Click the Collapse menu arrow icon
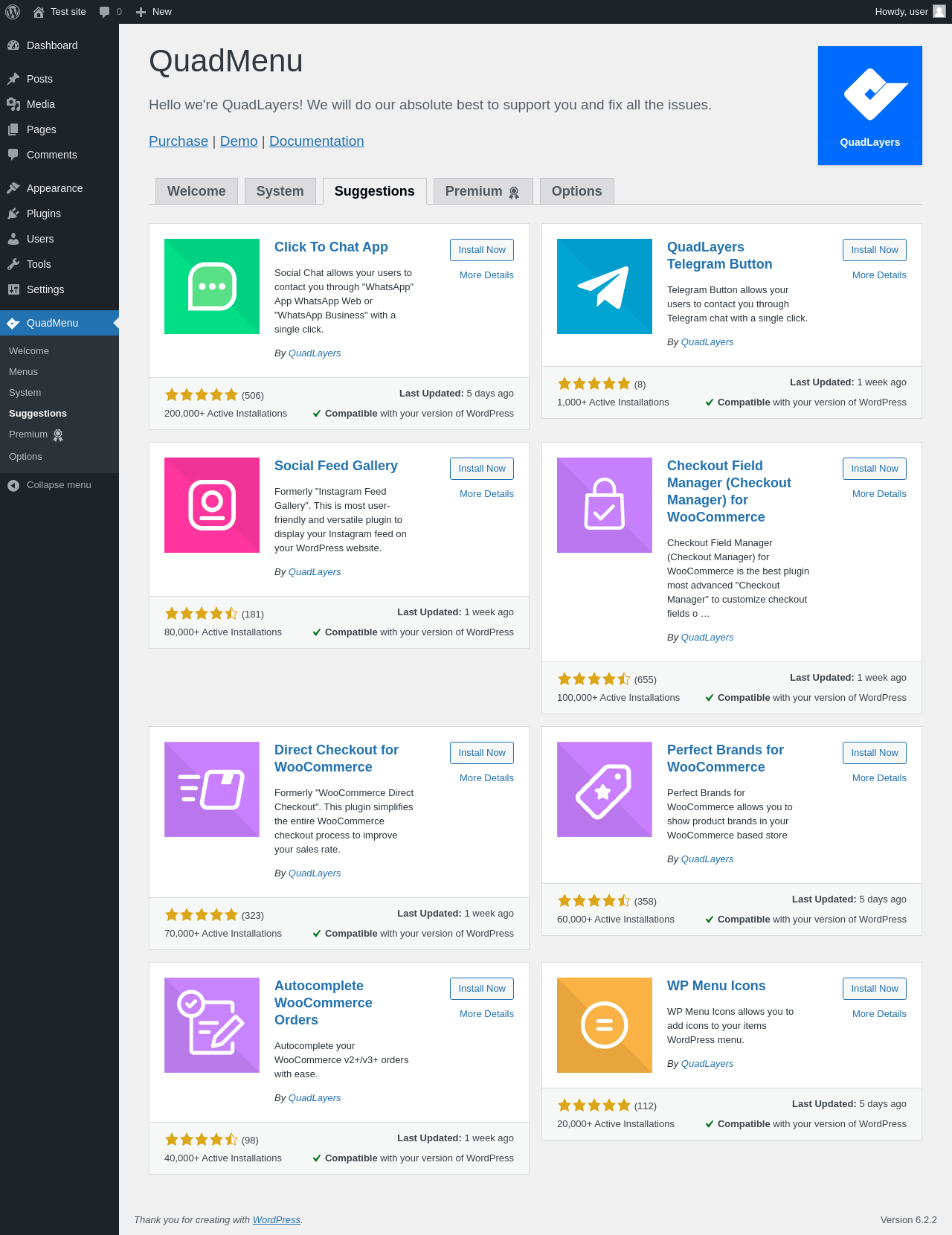952x1235 pixels. [x=13, y=485]
